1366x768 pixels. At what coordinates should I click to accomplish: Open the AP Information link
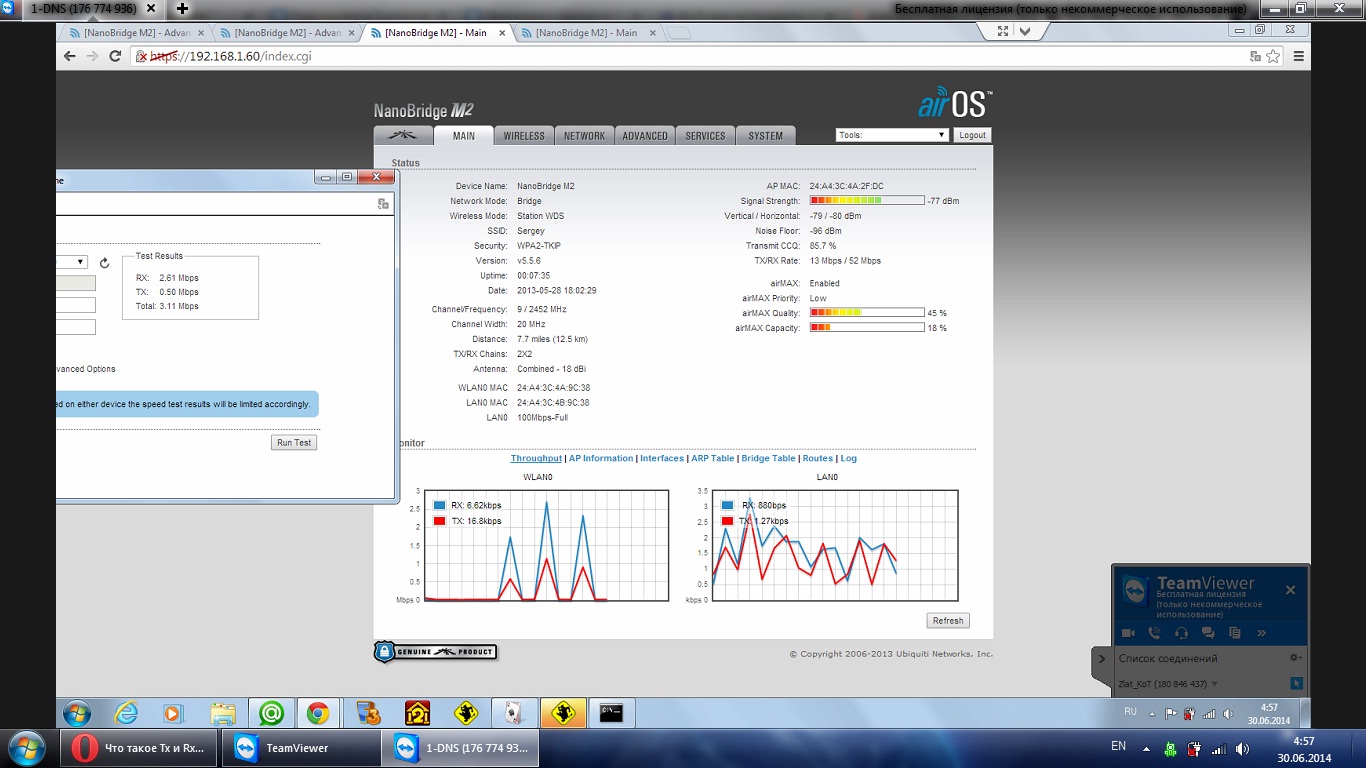pos(600,458)
